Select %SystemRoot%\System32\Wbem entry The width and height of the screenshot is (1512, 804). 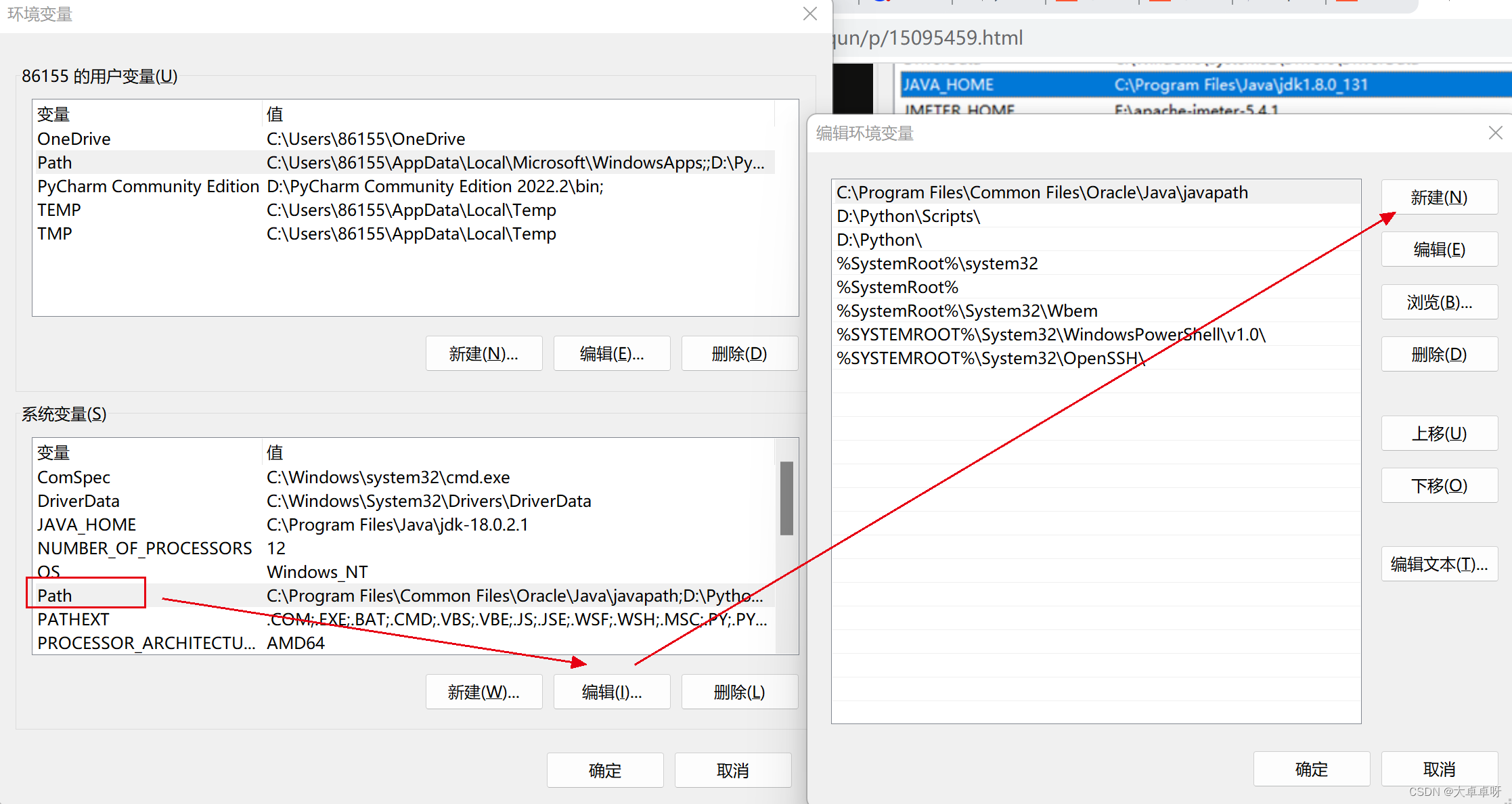(966, 311)
